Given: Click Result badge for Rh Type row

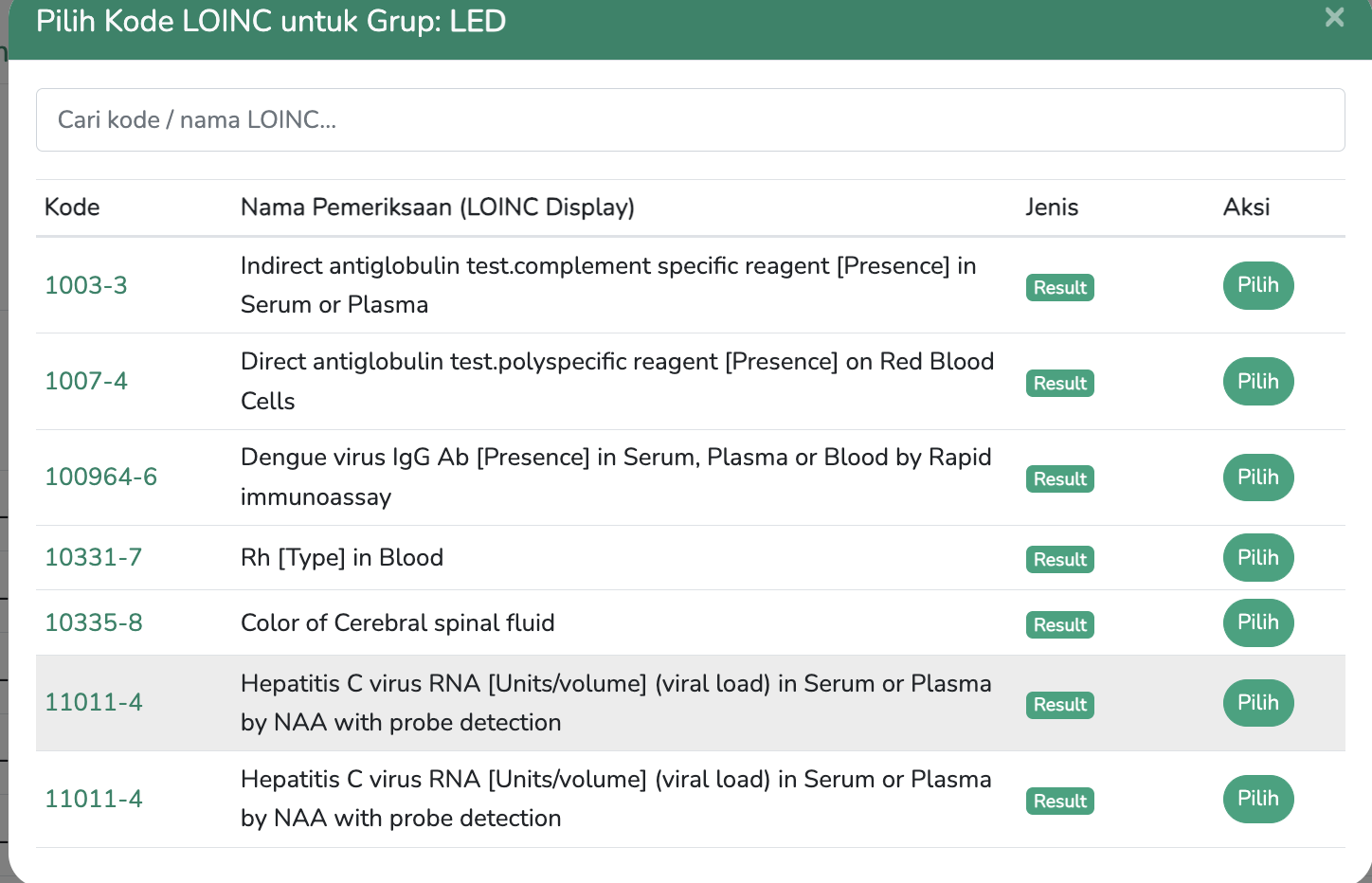Looking at the screenshot, I should (x=1059, y=560).
